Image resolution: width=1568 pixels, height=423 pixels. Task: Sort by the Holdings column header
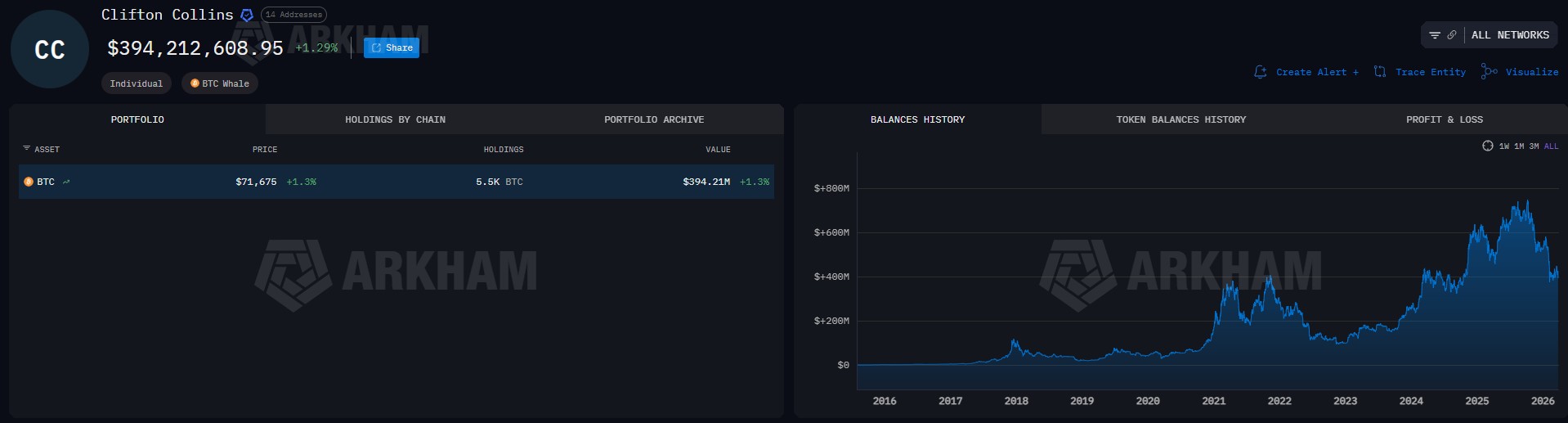click(504, 150)
